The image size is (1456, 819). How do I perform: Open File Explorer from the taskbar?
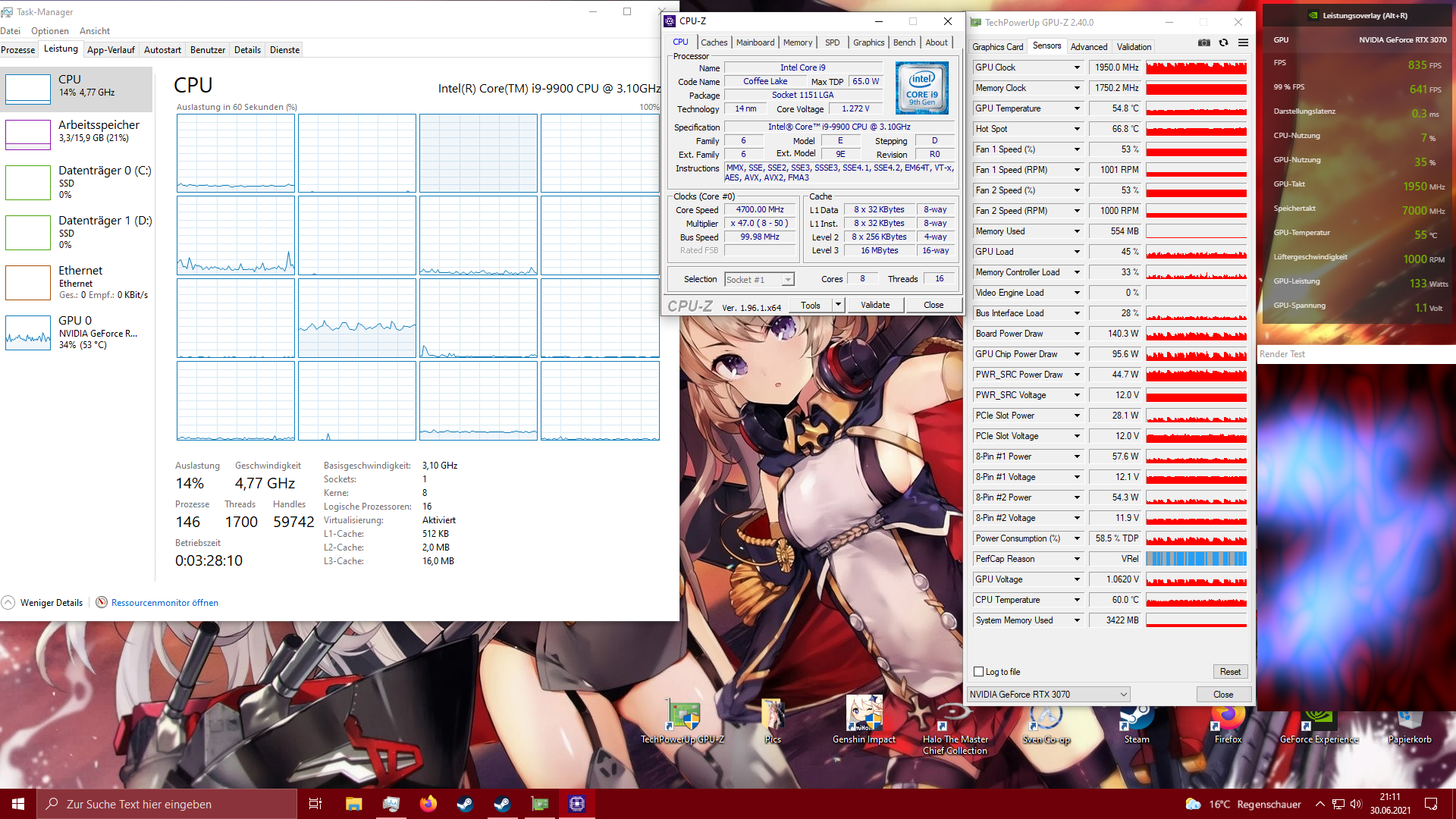[x=354, y=804]
